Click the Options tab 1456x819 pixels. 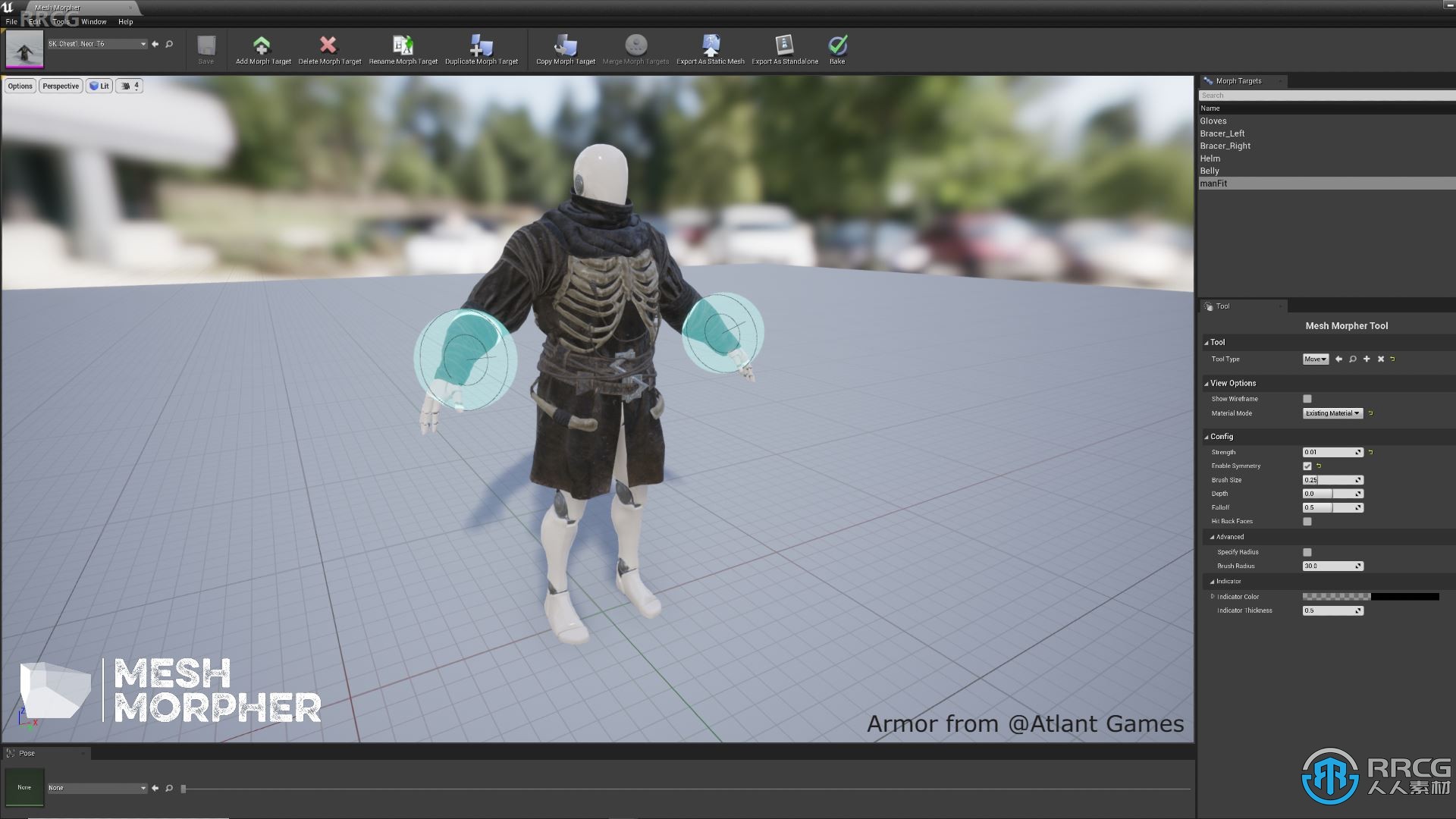[x=20, y=86]
